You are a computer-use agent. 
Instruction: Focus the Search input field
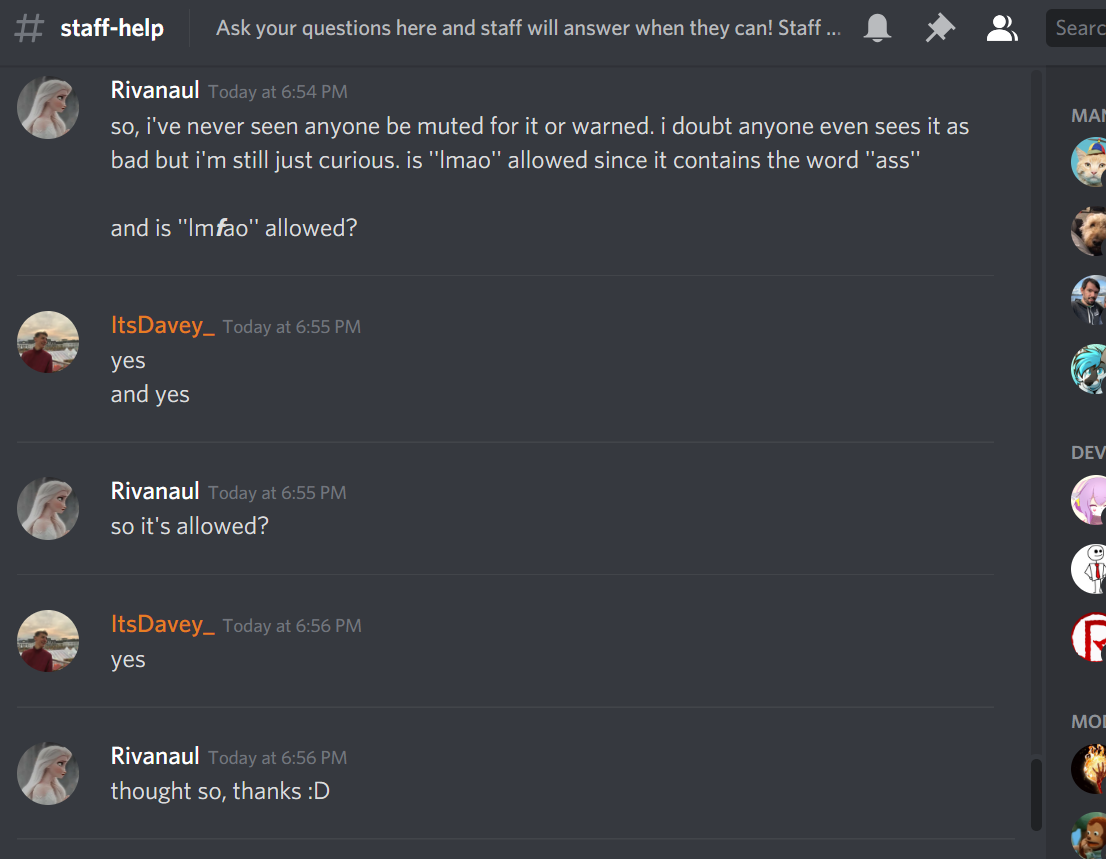click(x=1076, y=28)
